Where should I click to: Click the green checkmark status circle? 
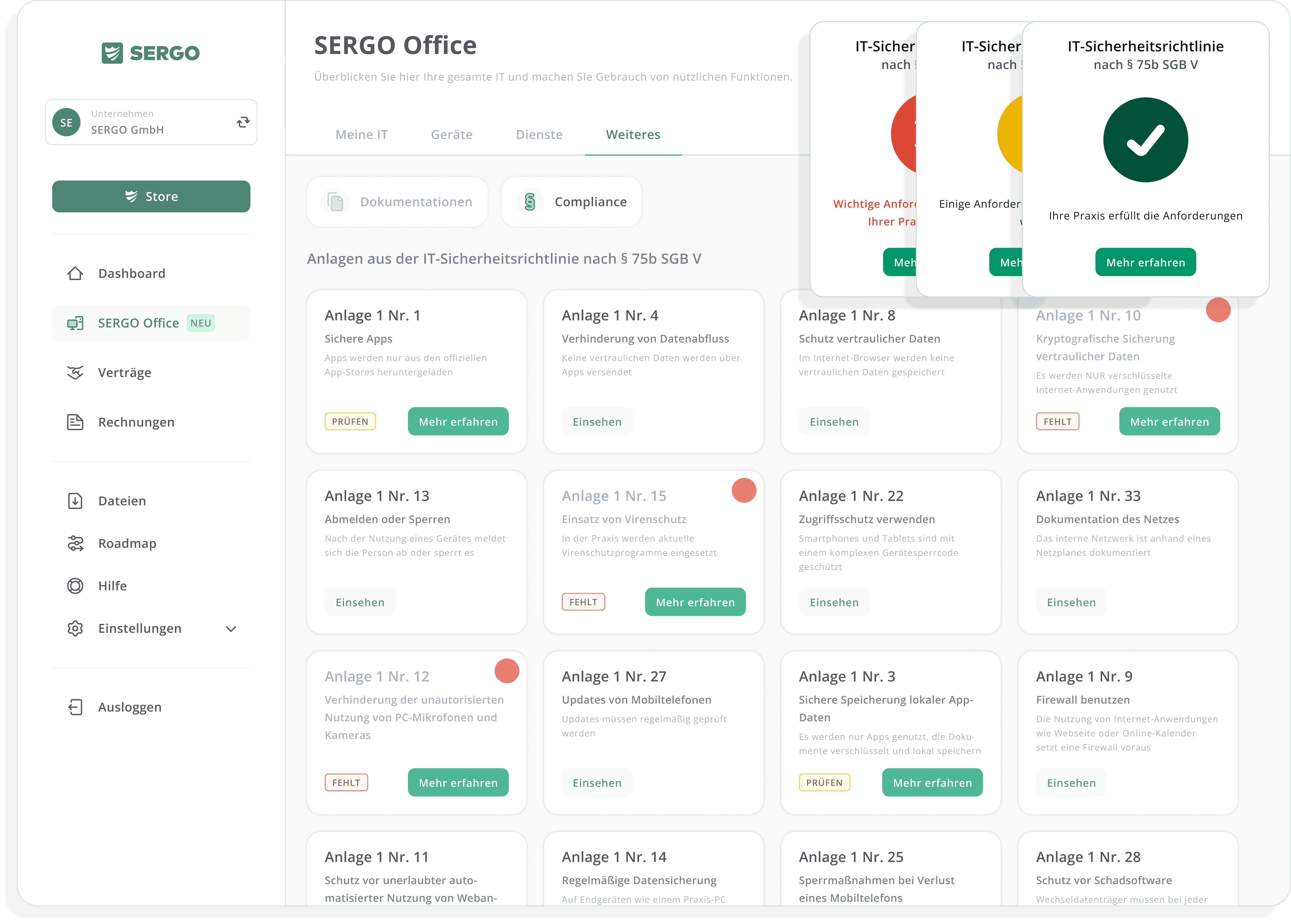(x=1145, y=140)
